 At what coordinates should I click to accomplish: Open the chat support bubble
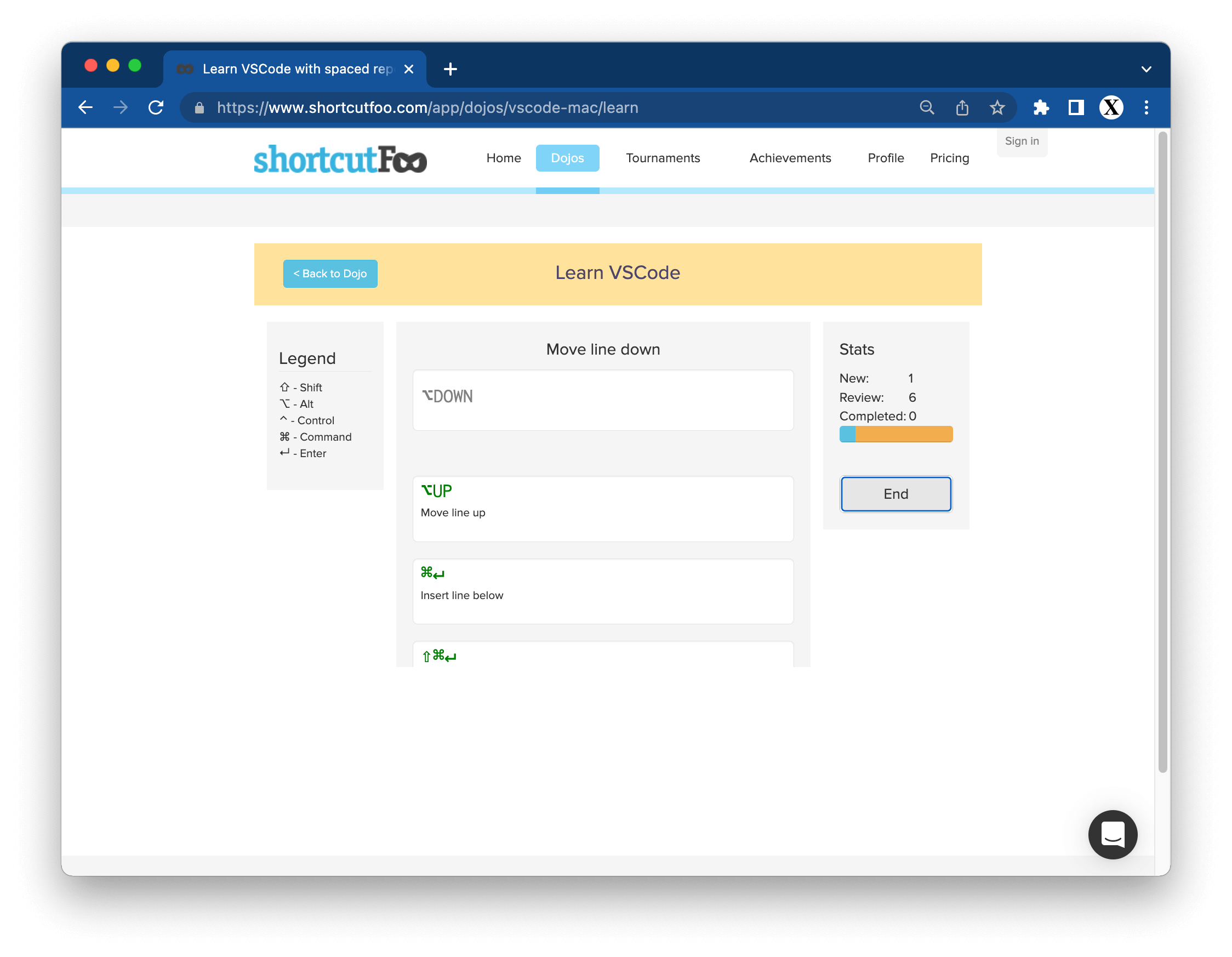pos(1113,835)
